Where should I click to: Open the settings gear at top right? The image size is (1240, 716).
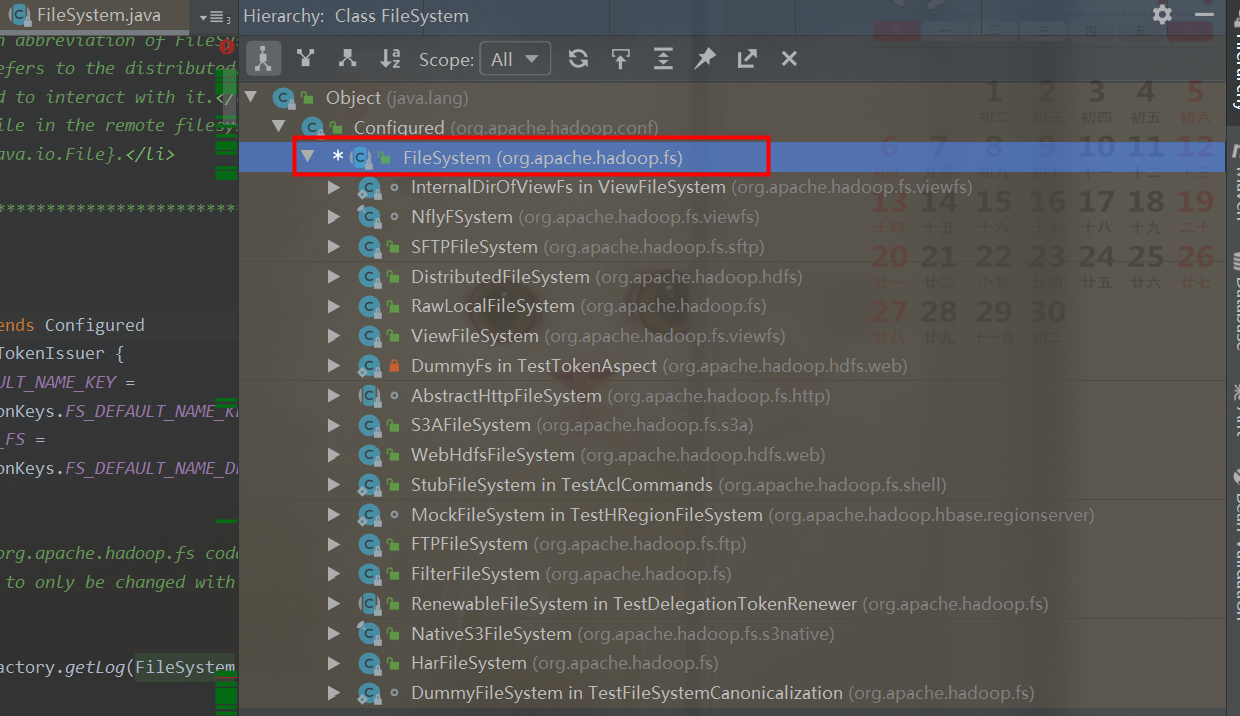coord(1161,15)
